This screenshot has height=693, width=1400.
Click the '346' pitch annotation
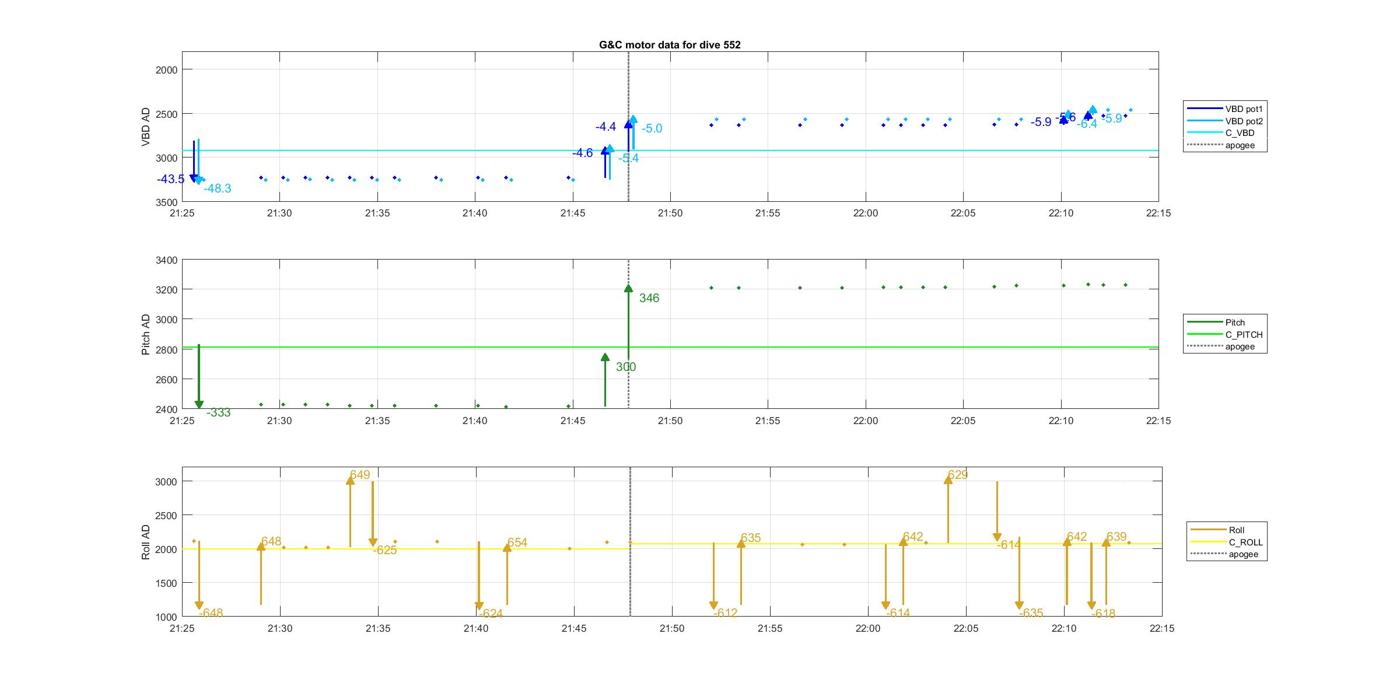[x=649, y=298]
